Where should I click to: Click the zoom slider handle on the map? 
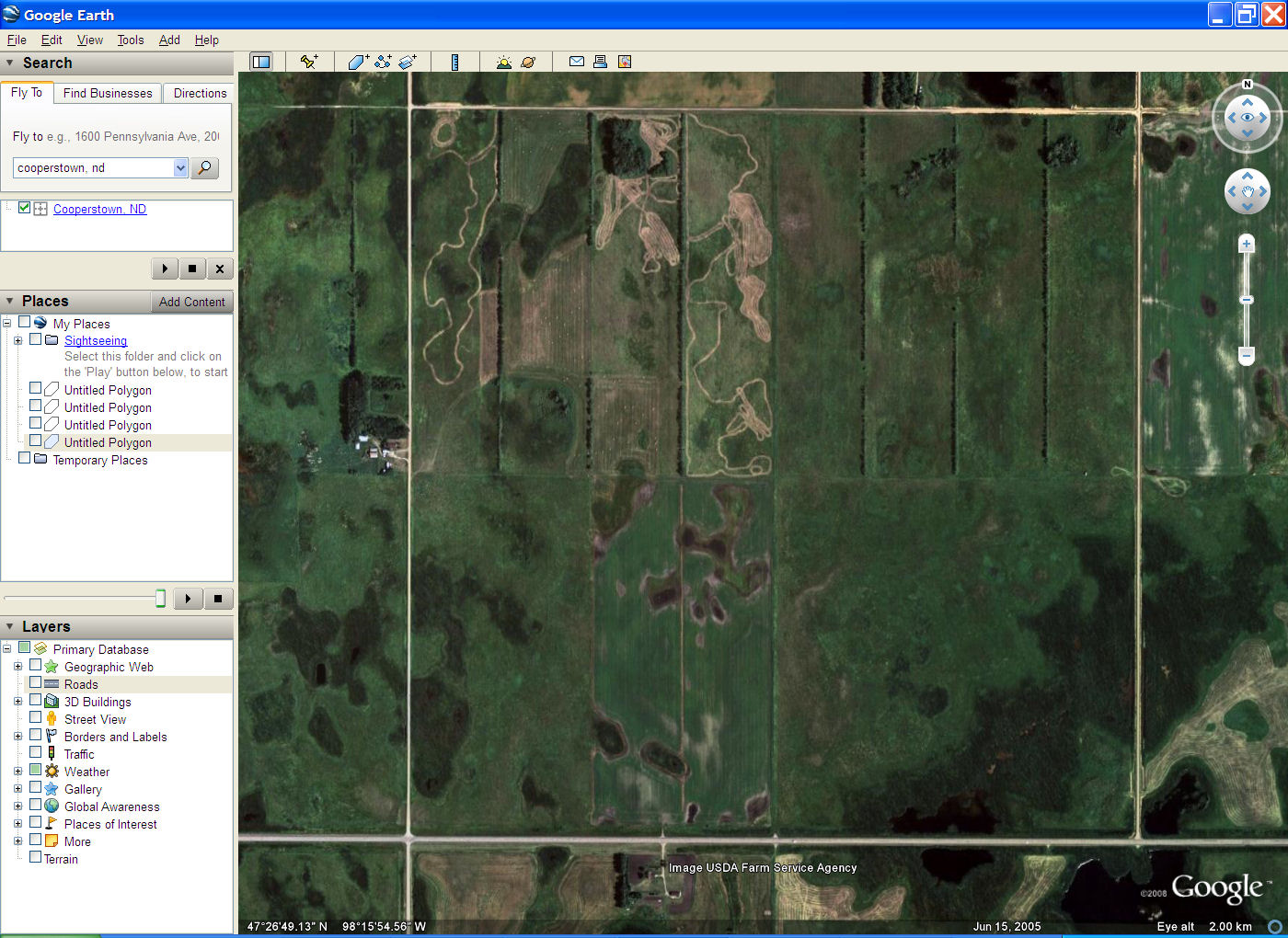click(x=1247, y=300)
